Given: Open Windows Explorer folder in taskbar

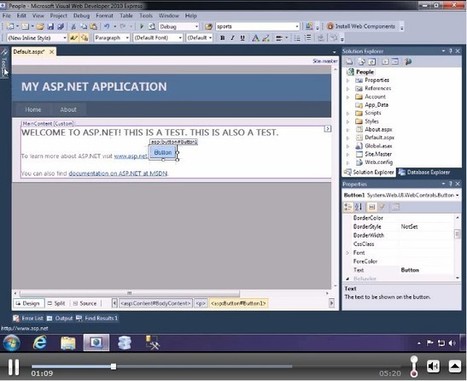Looking at the screenshot, I should (68, 343).
